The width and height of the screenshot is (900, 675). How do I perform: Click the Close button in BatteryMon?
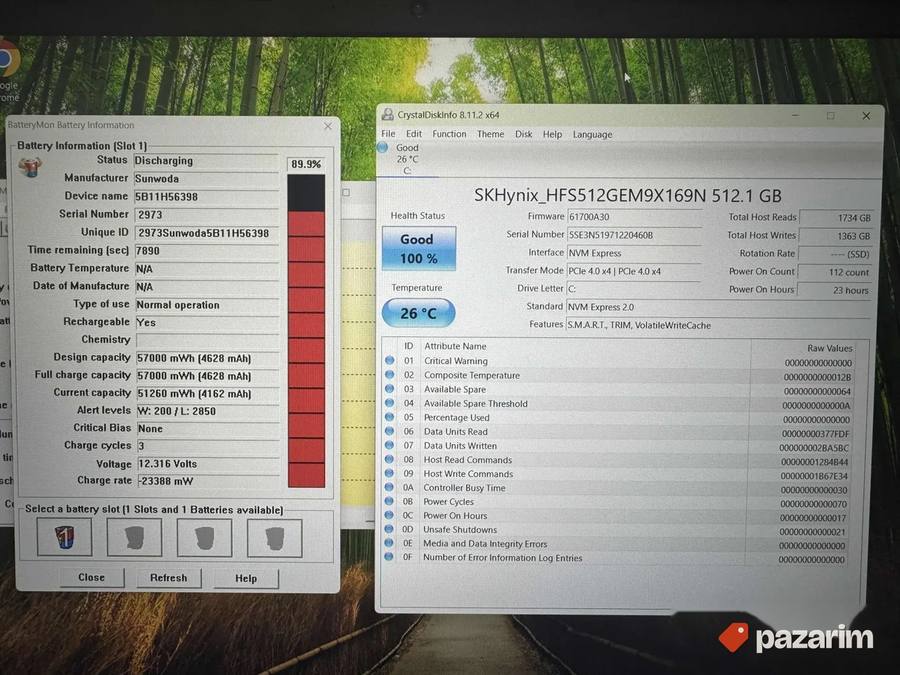click(92, 577)
